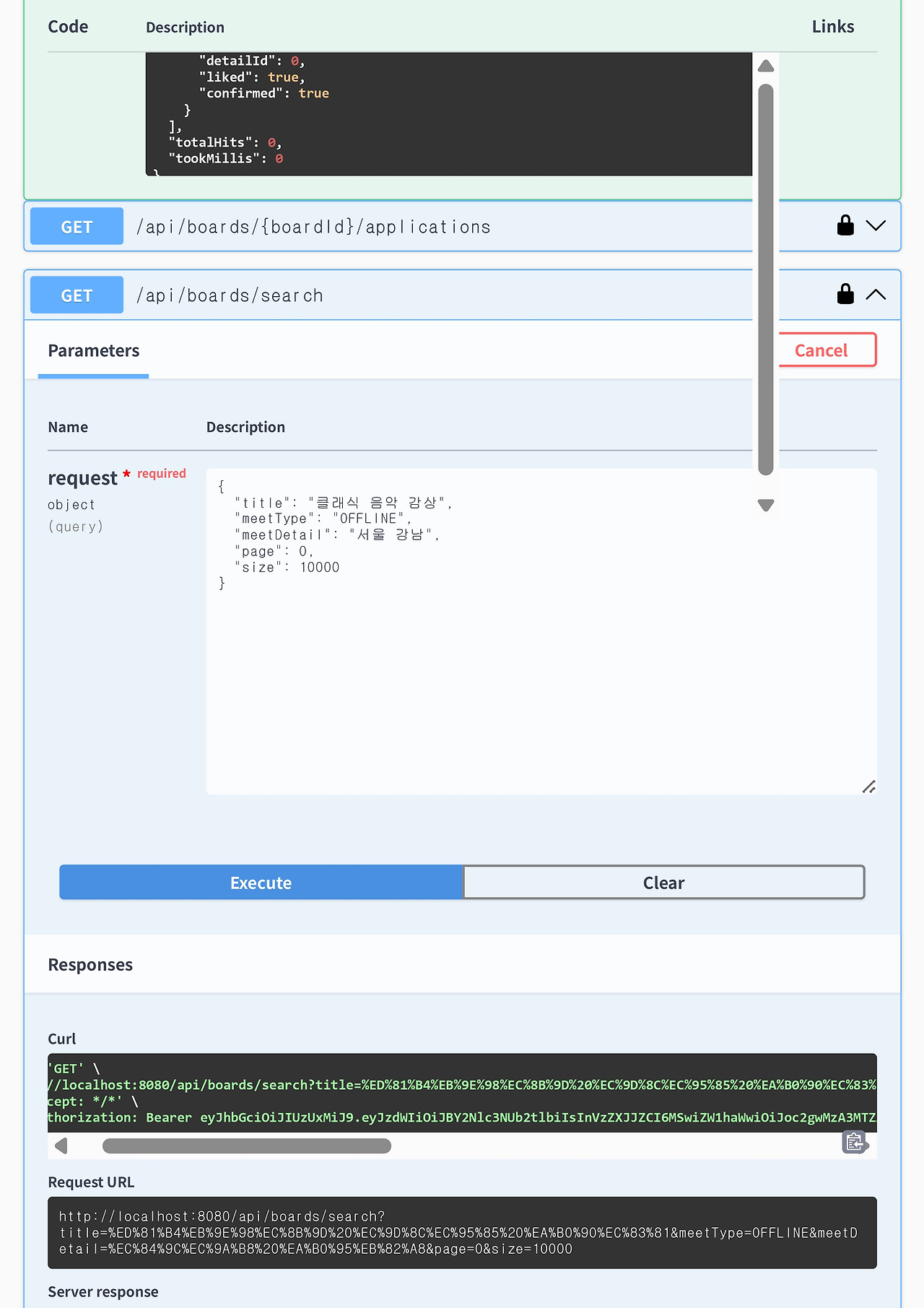Screen dimensions: 924x1308
Task: Click the left arrow of the curl scrollbar
Action: tap(62, 1145)
